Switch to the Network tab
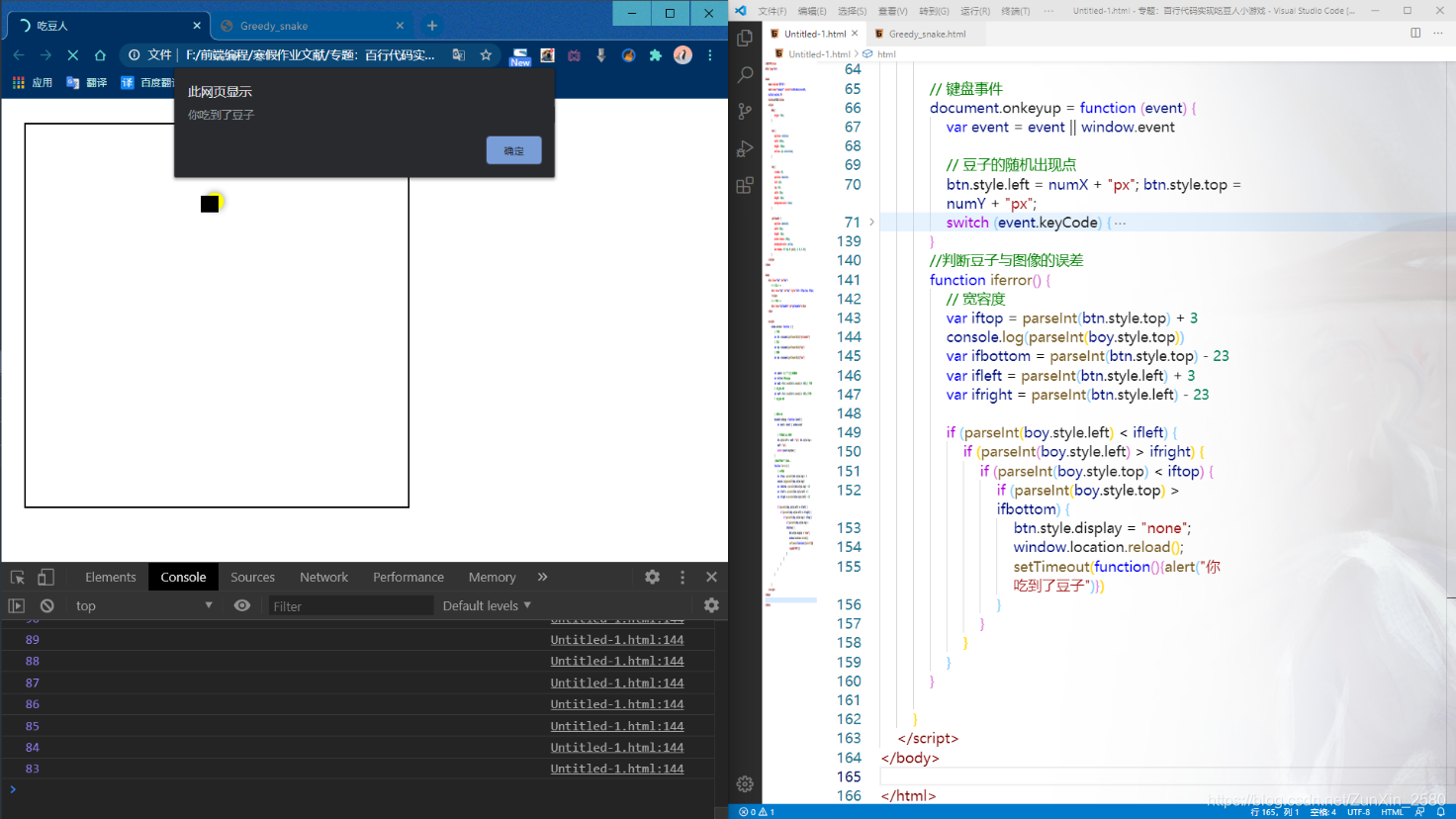 click(x=323, y=577)
